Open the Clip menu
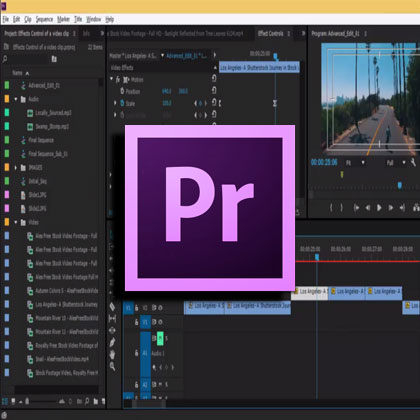The image size is (420, 420). pyautogui.click(x=28, y=20)
